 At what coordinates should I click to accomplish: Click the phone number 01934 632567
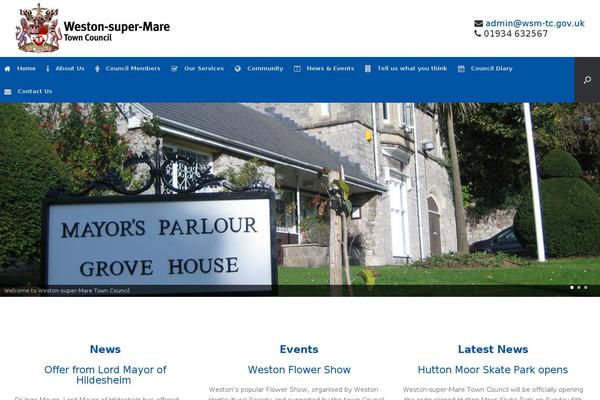(x=515, y=34)
